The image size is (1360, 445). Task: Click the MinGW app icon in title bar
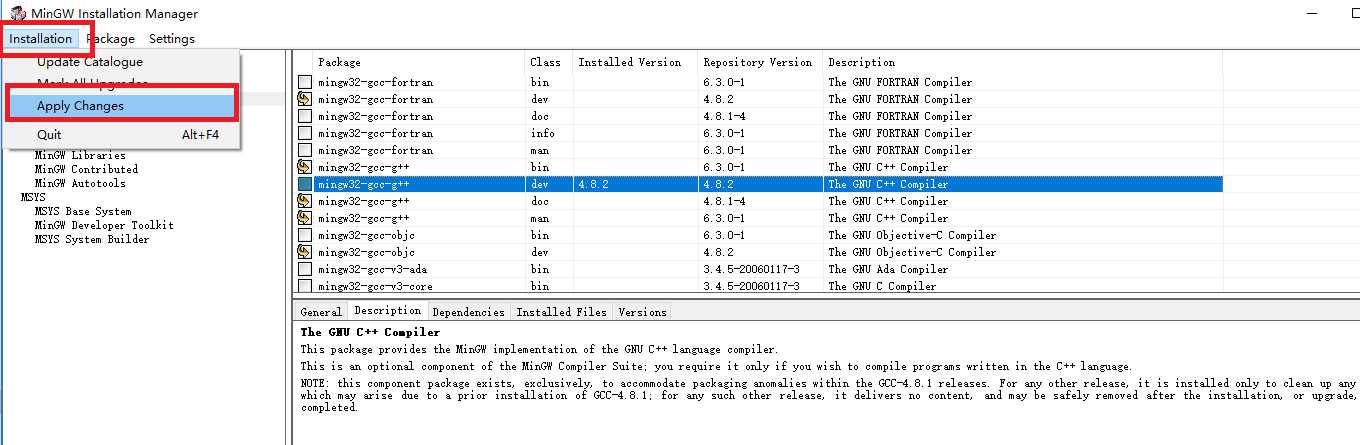pos(18,13)
